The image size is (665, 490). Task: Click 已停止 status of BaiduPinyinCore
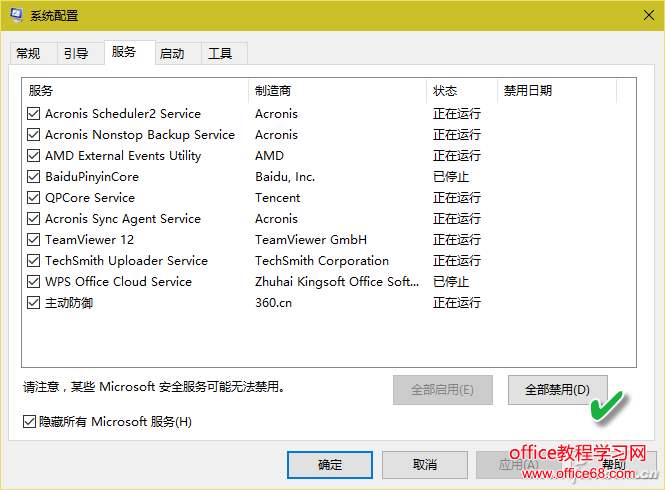451,176
